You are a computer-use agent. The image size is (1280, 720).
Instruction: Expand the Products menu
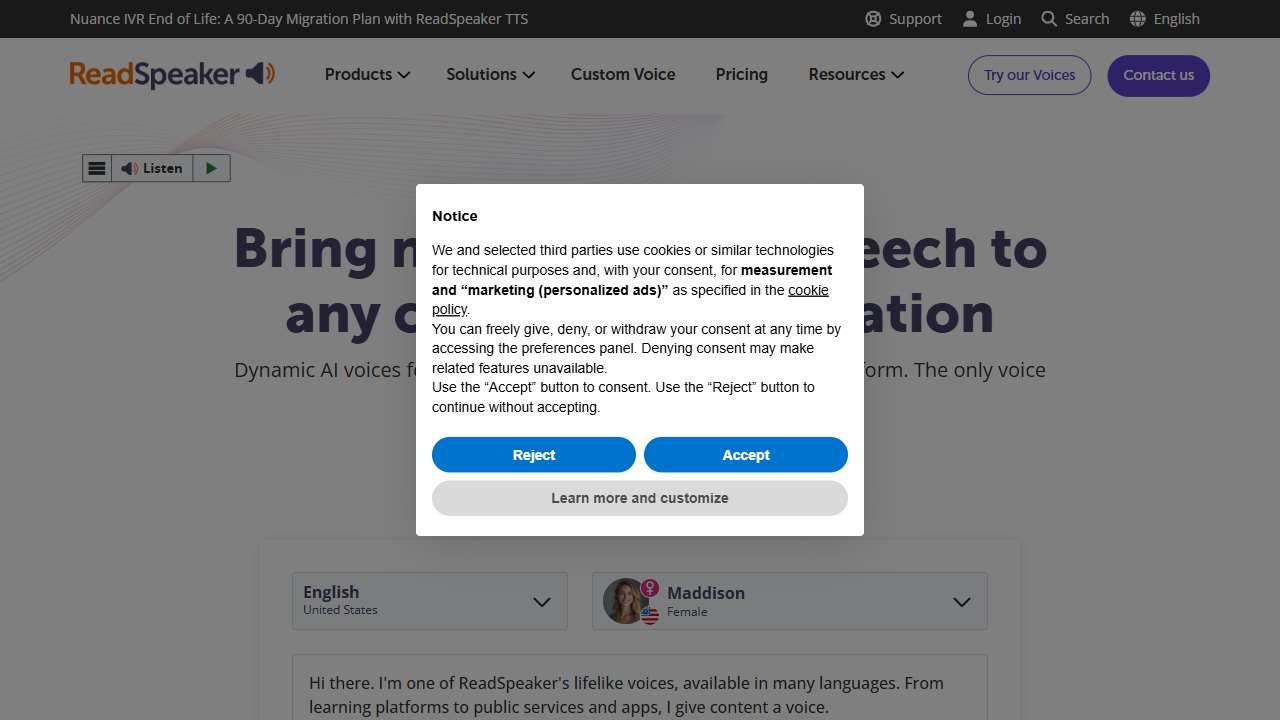pyautogui.click(x=367, y=74)
